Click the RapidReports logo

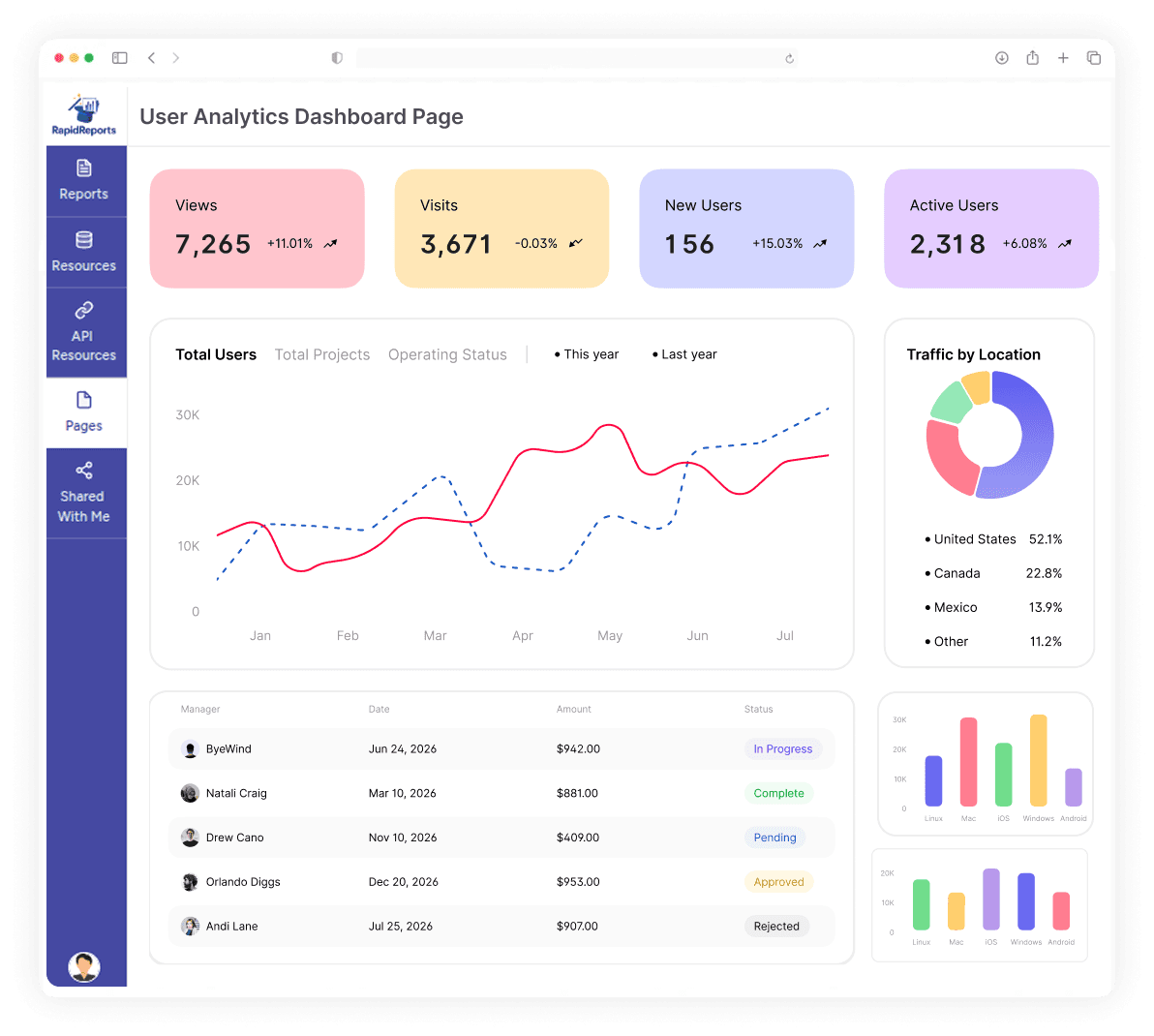(x=84, y=115)
